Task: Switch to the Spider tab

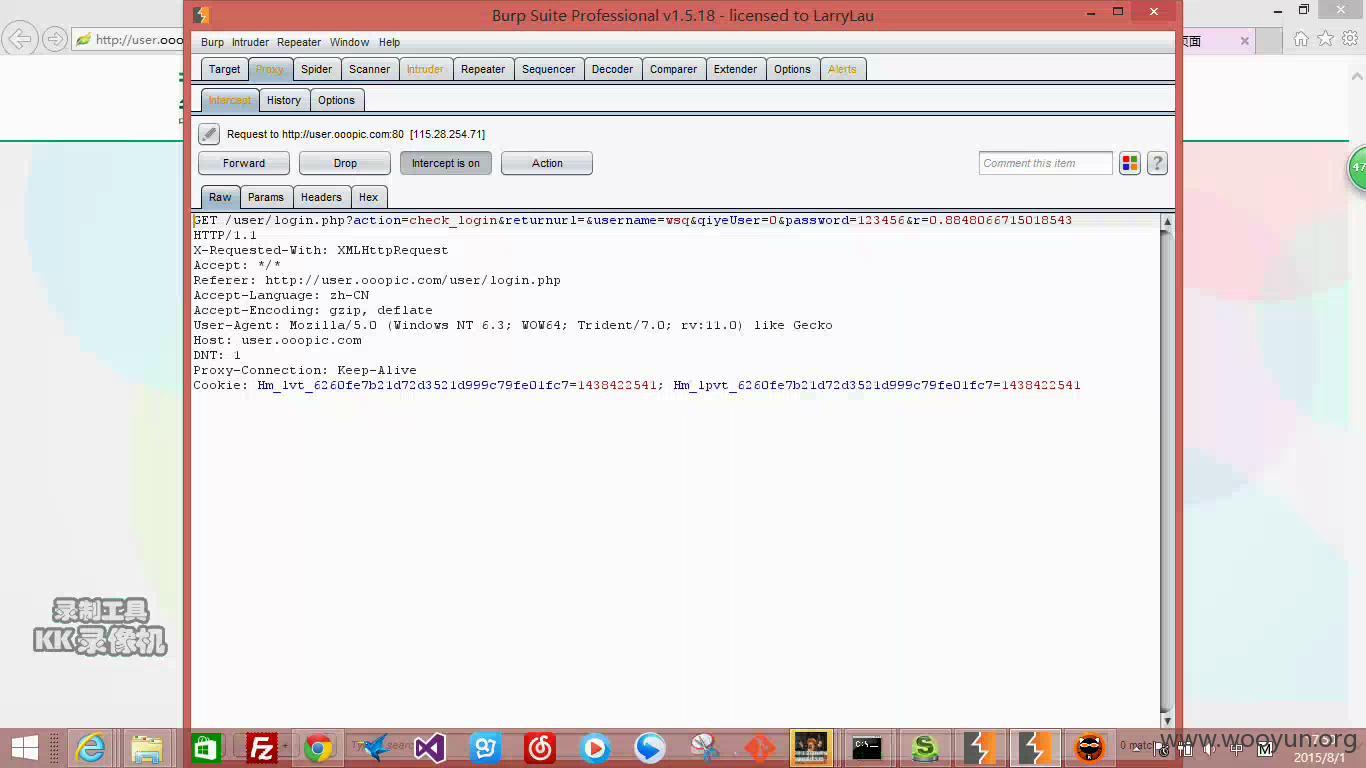Action: click(316, 69)
